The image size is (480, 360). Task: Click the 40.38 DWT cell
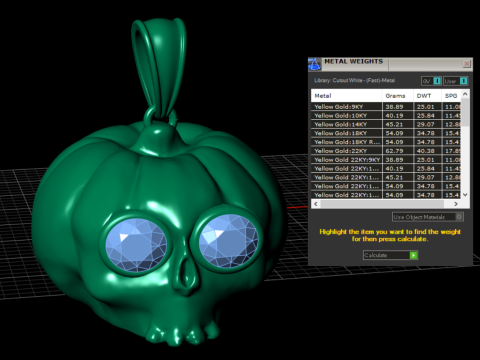pyautogui.click(x=427, y=151)
